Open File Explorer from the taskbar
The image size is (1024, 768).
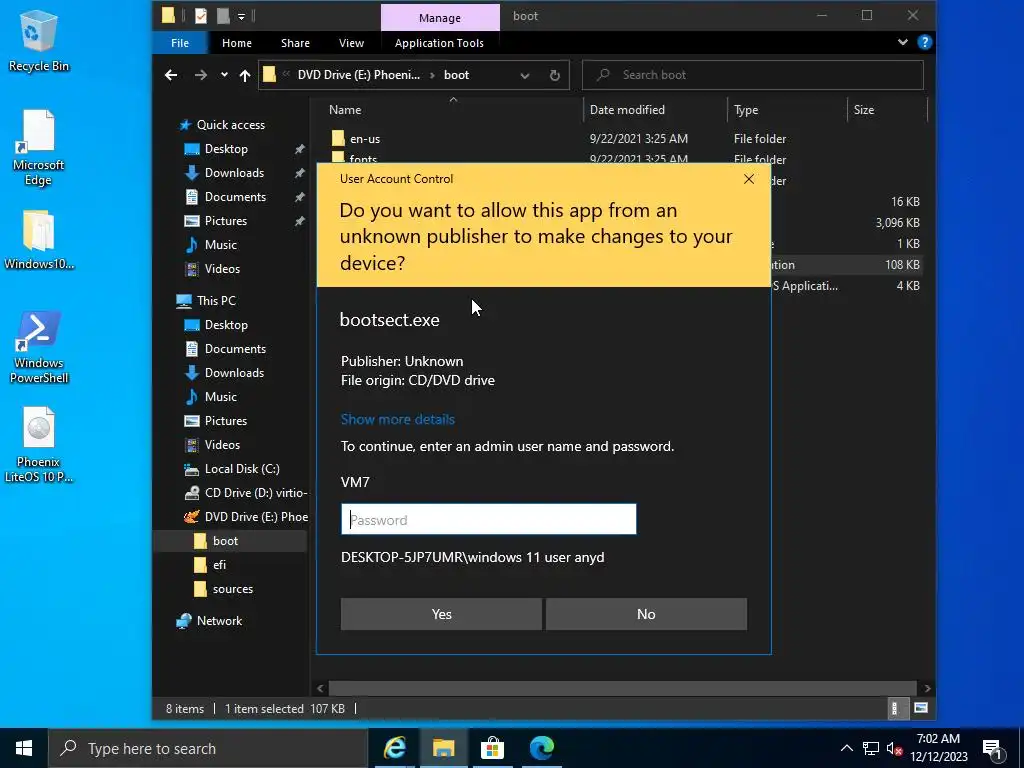443,748
